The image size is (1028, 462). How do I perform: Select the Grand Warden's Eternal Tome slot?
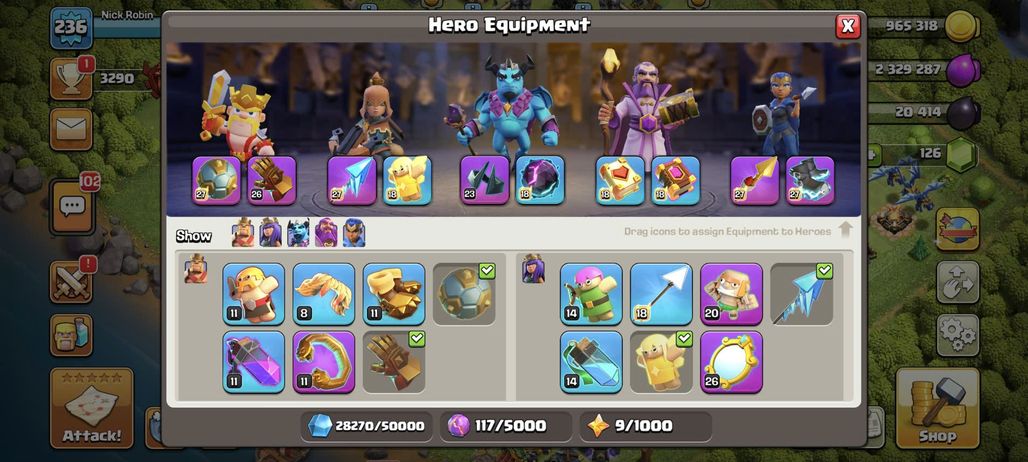click(620, 180)
